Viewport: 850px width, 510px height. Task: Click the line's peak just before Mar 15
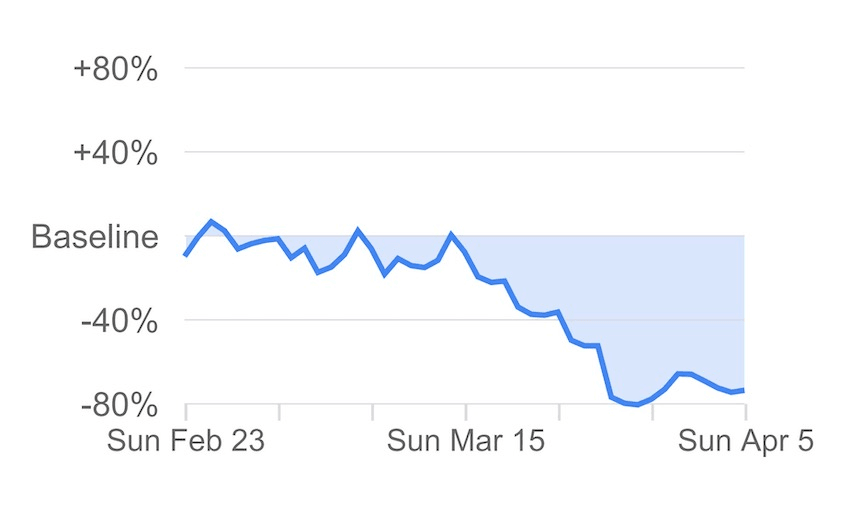[x=452, y=234]
